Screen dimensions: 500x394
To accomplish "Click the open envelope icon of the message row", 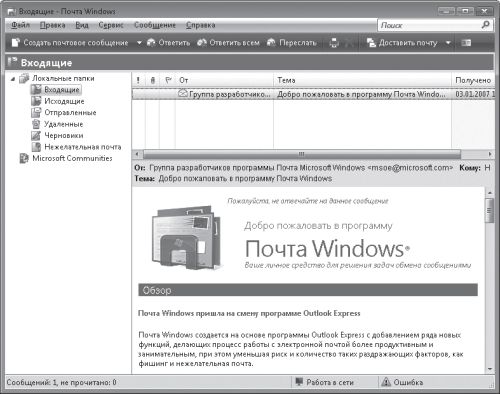I will click(183, 94).
